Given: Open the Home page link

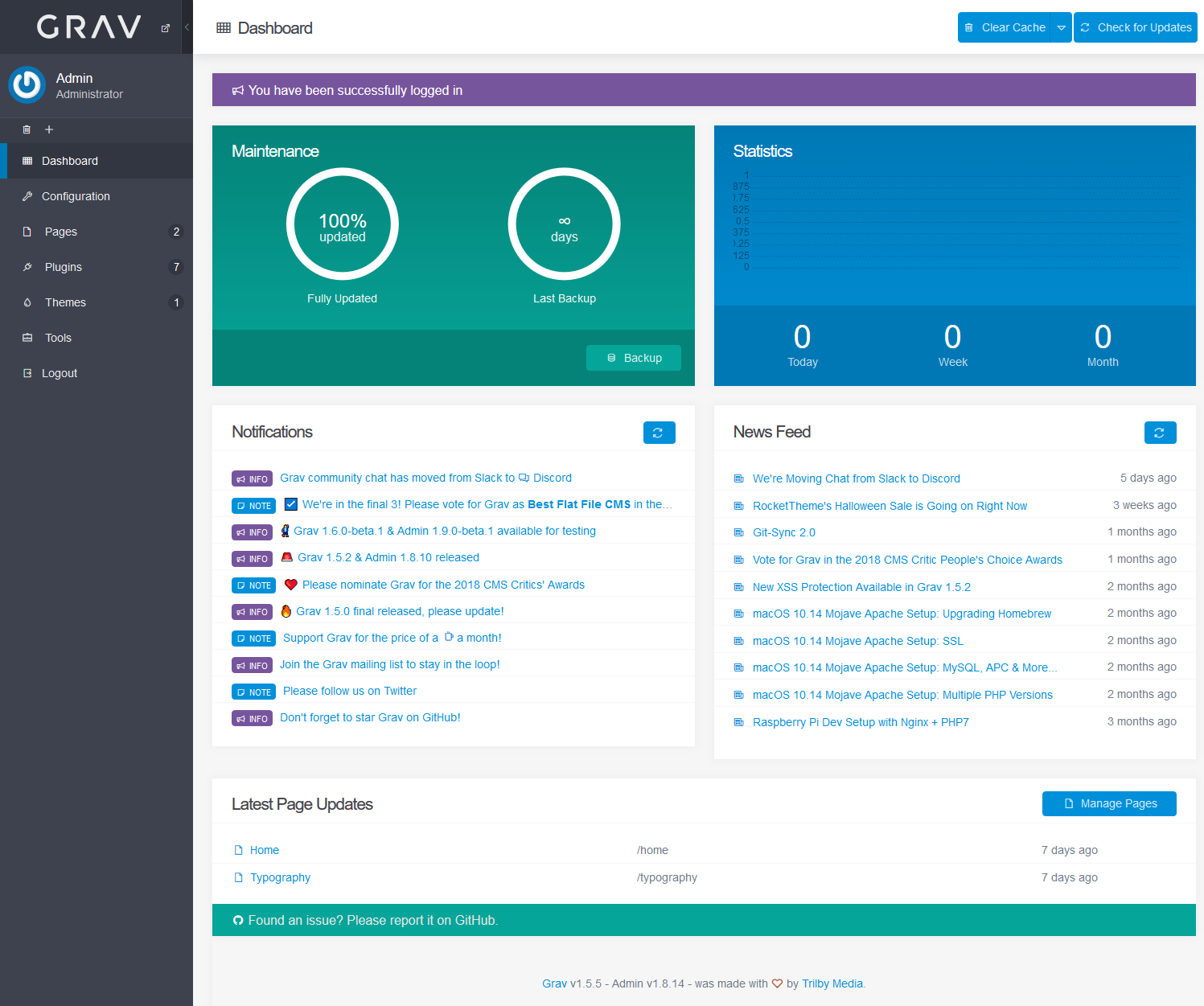Looking at the screenshot, I should tap(265, 850).
